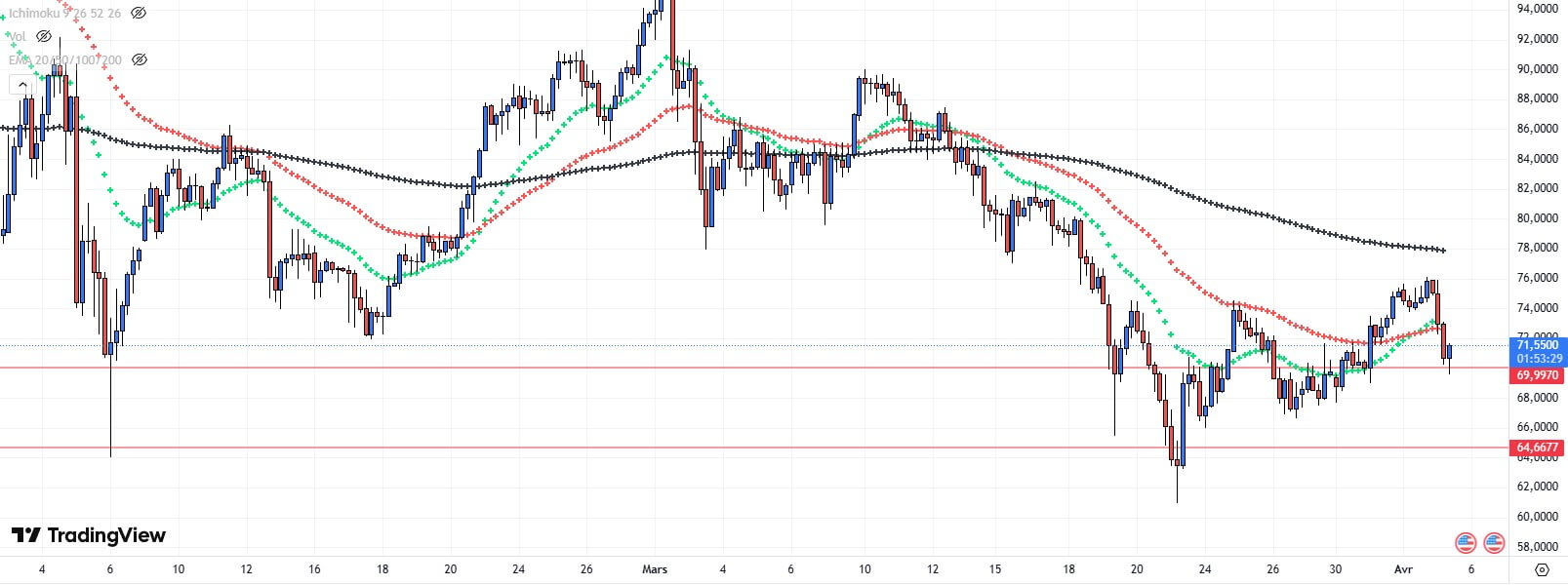Click the Avr label on the time axis
Viewport: 1568px width, 585px height.
pyautogui.click(x=1403, y=569)
